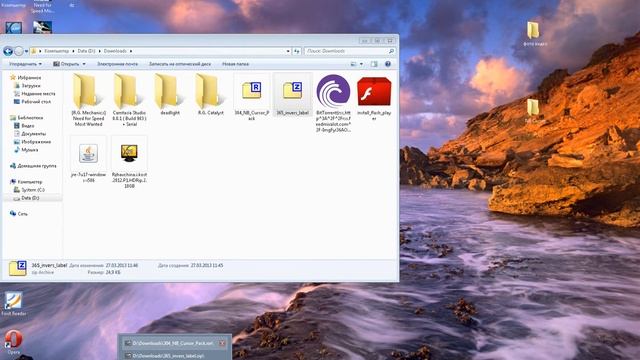This screenshot has height=360, width=640.
Task: Toggle the preview pane button
Action: pyautogui.click(x=374, y=64)
